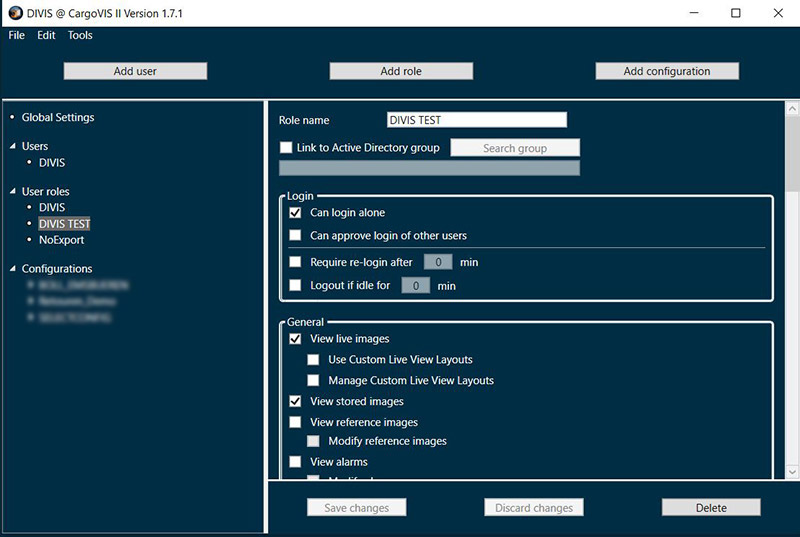Uncheck View stored images
800x537 pixels.
tap(295, 401)
